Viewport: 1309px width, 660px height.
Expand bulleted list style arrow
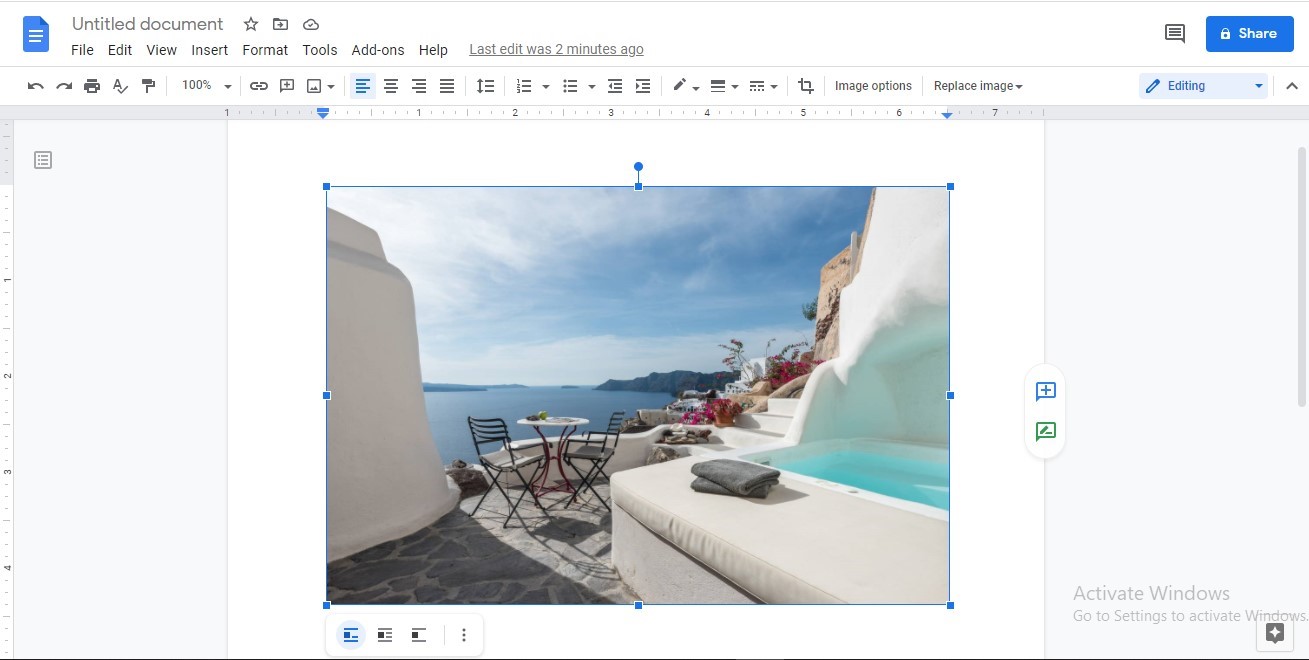[x=592, y=87]
